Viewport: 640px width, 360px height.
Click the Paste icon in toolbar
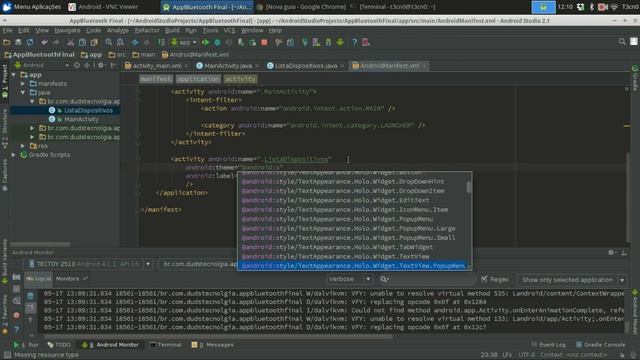(x=94, y=42)
